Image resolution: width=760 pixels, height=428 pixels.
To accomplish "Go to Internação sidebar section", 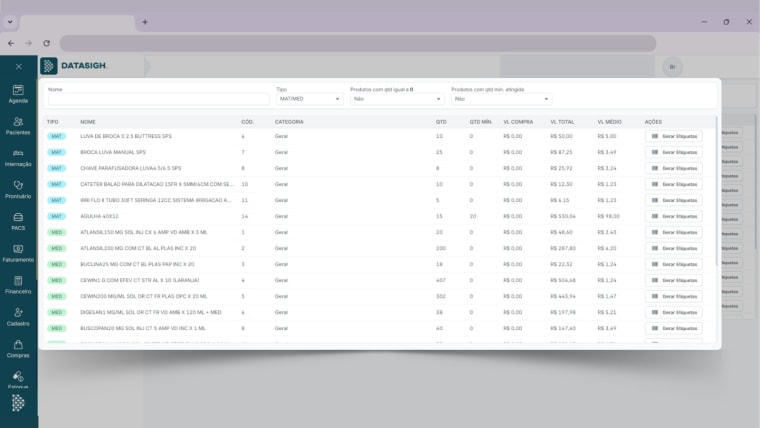I will click(18, 158).
